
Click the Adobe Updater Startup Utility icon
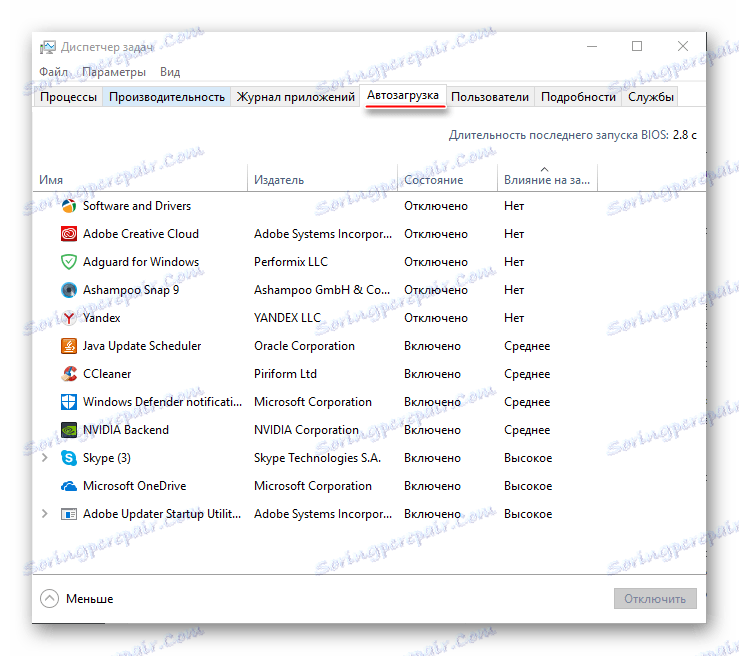click(69, 514)
